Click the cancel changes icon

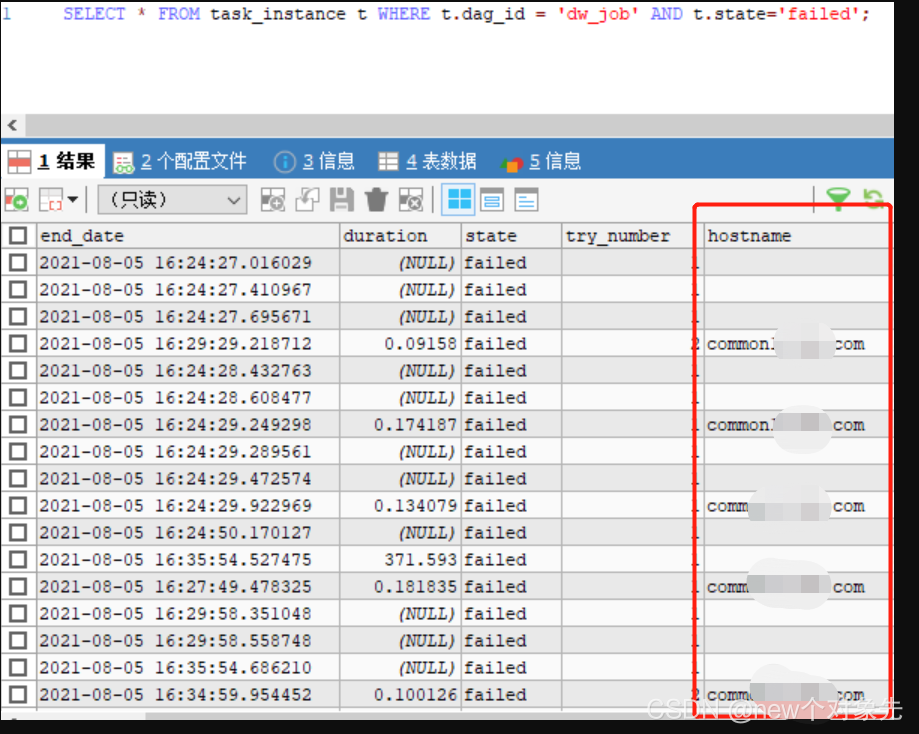tap(411, 200)
